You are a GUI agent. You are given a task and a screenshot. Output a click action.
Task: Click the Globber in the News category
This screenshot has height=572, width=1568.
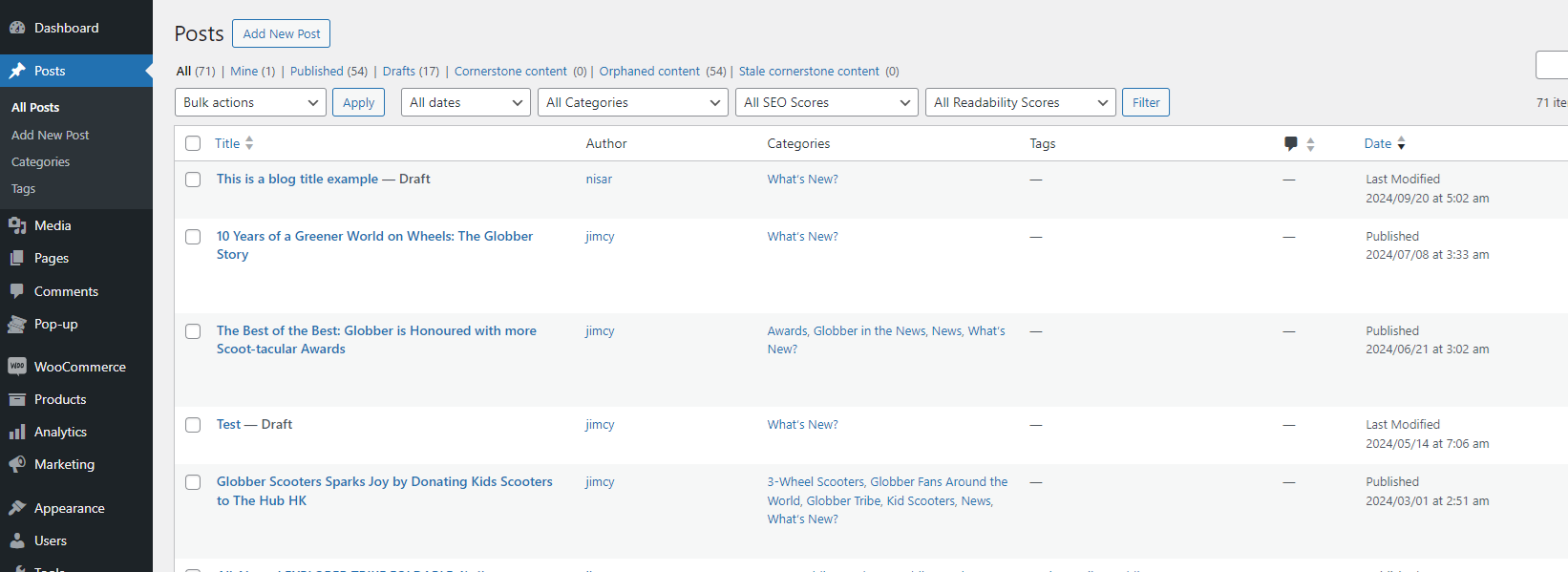pyautogui.click(x=869, y=330)
